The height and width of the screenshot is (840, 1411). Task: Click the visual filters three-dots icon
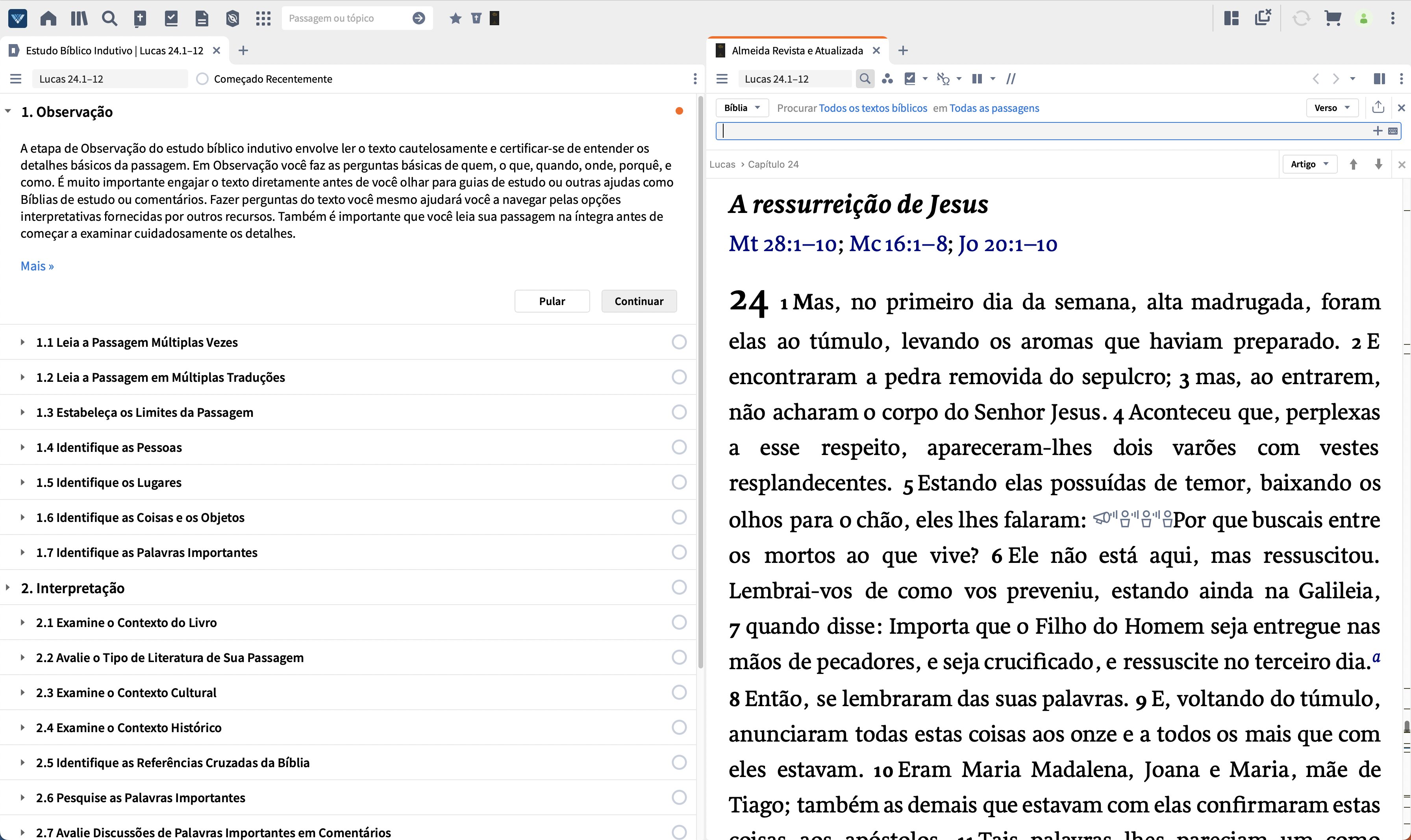pyautogui.click(x=887, y=79)
